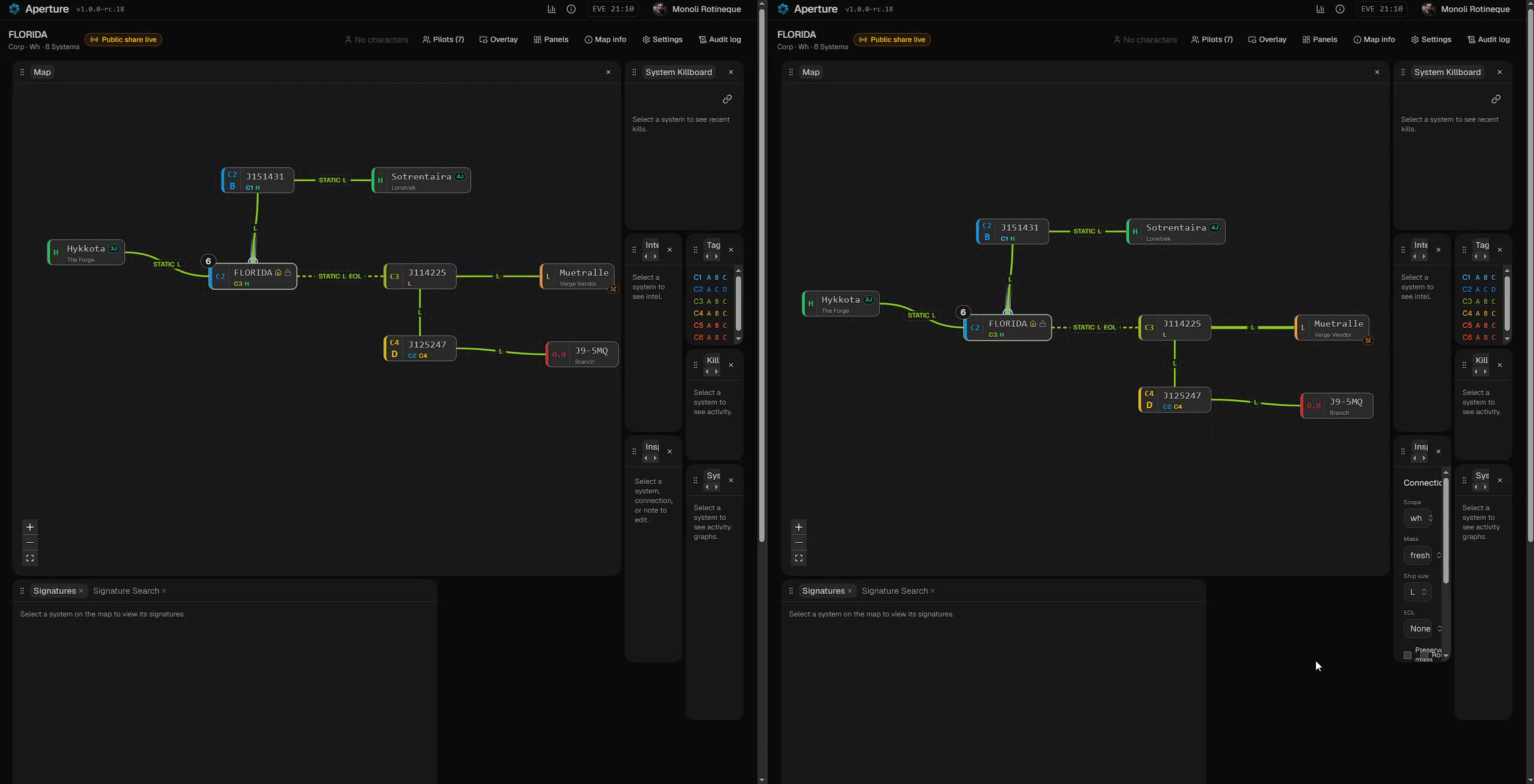Click Aperture logo in right window
Screen dimensions: 1534x784
783,9
